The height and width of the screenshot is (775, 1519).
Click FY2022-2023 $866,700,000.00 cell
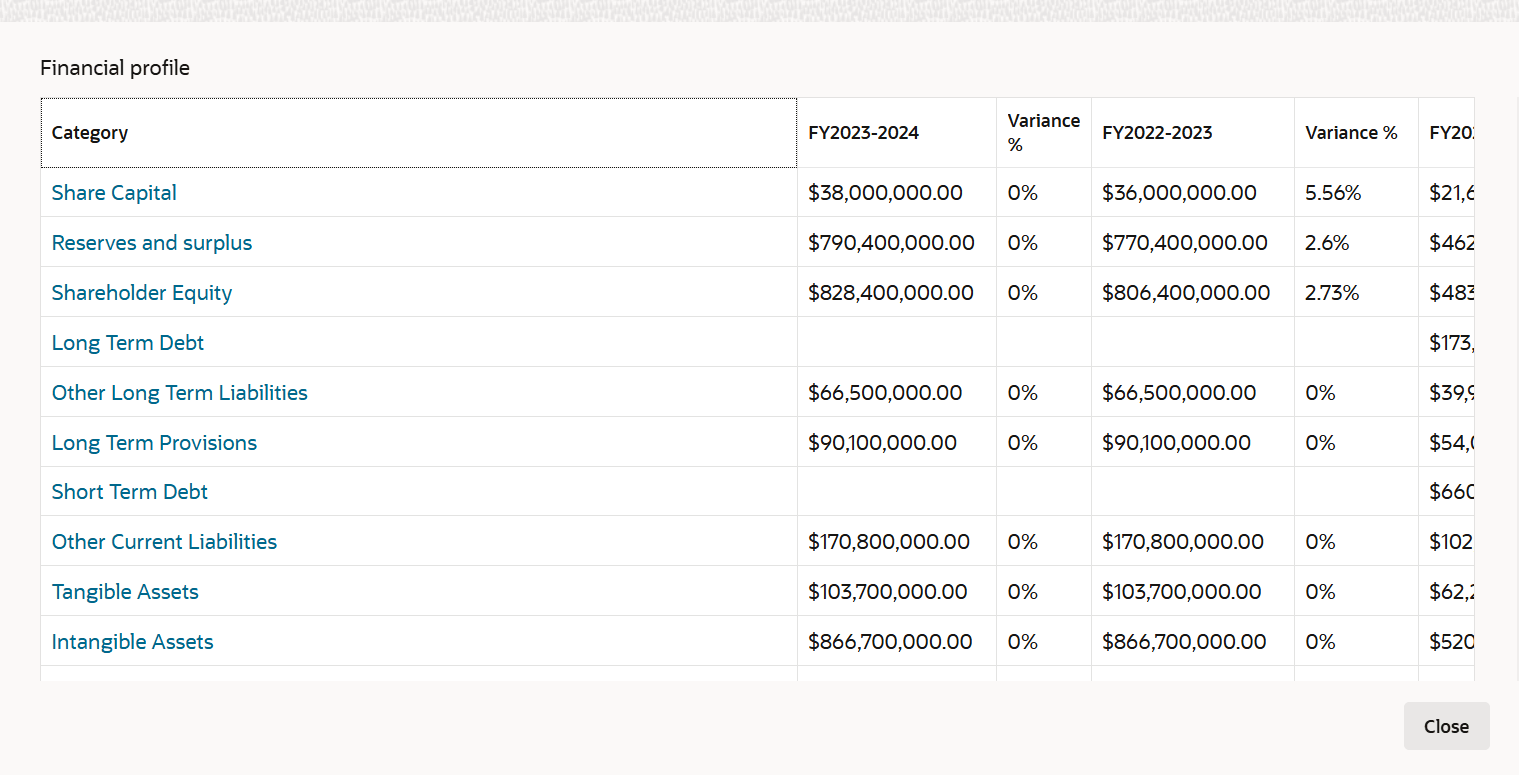(x=1193, y=642)
